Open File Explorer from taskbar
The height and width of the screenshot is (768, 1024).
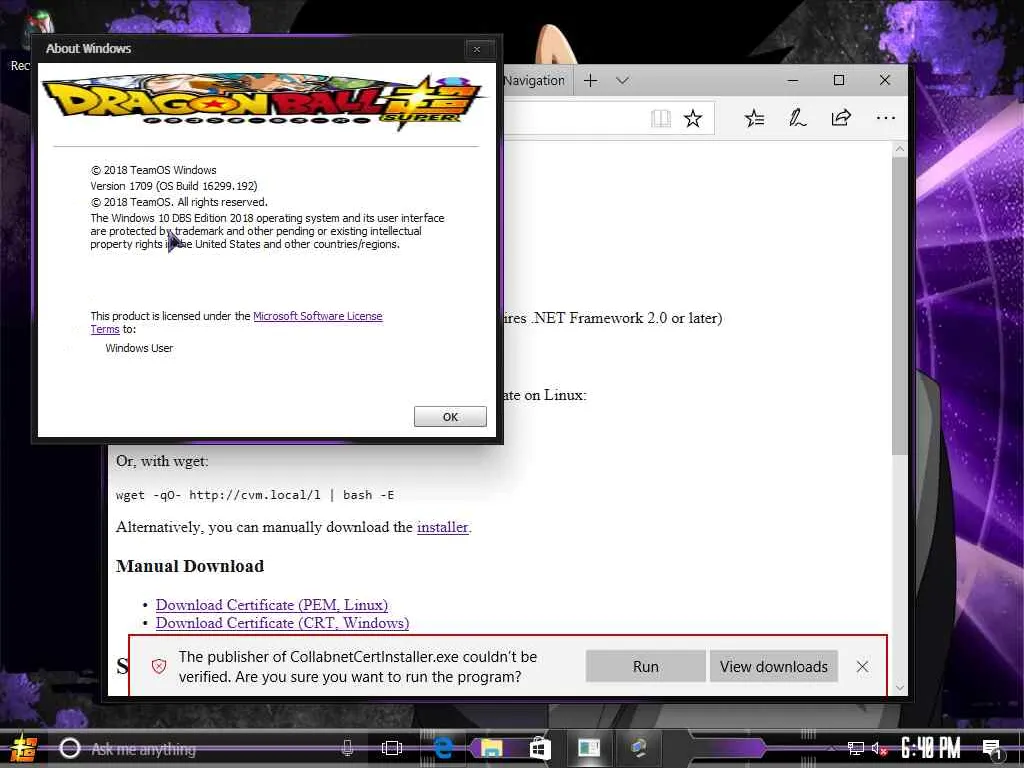[492, 748]
